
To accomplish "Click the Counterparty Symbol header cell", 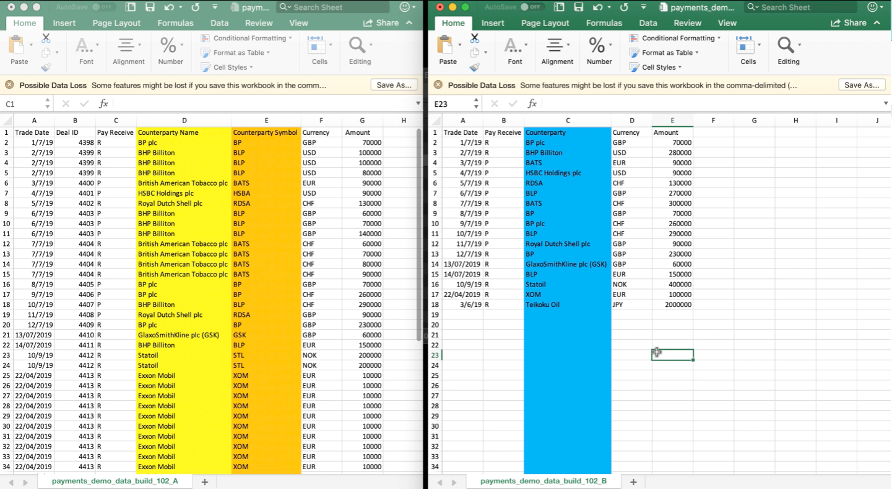I will (266, 132).
